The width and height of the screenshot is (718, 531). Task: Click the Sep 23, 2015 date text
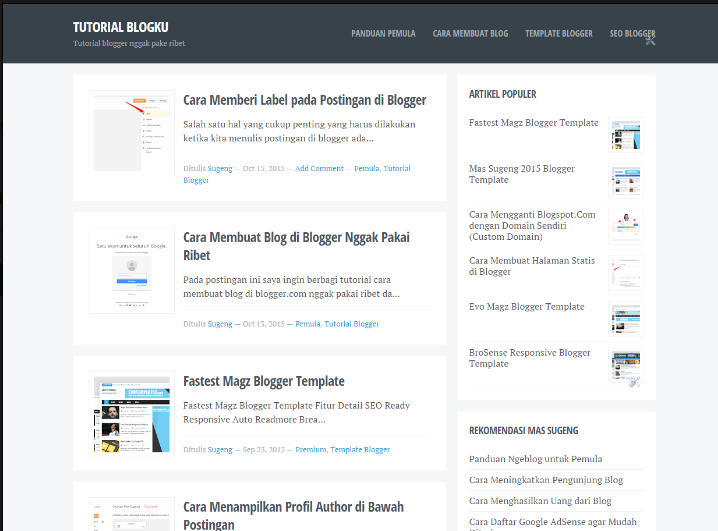pos(263,449)
